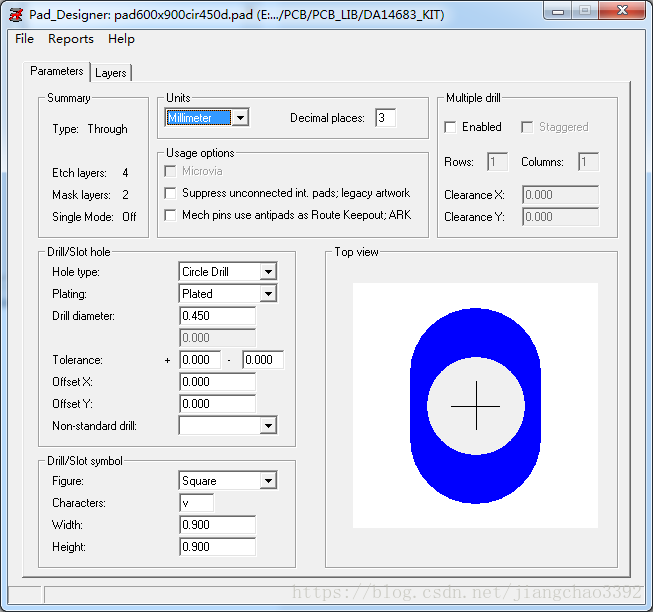The height and width of the screenshot is (612, 653).
Task: Open the Non-standard drill dropdown
Action: pos(267,426)
